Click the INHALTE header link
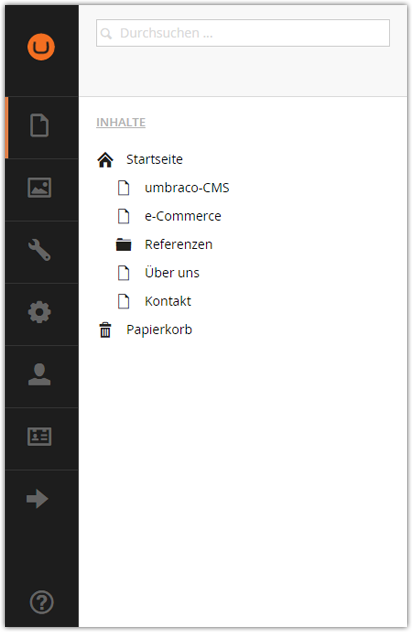The height and width of the screenshot is (632, 412). click(x=121, y=122)
